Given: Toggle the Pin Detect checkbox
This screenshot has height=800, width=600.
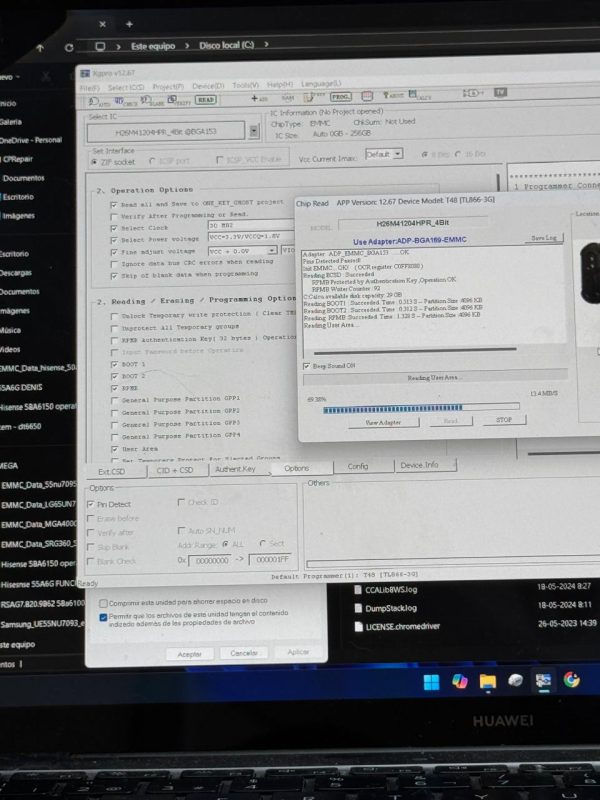Looking at the screenshot, I should (x=91, y=504).
